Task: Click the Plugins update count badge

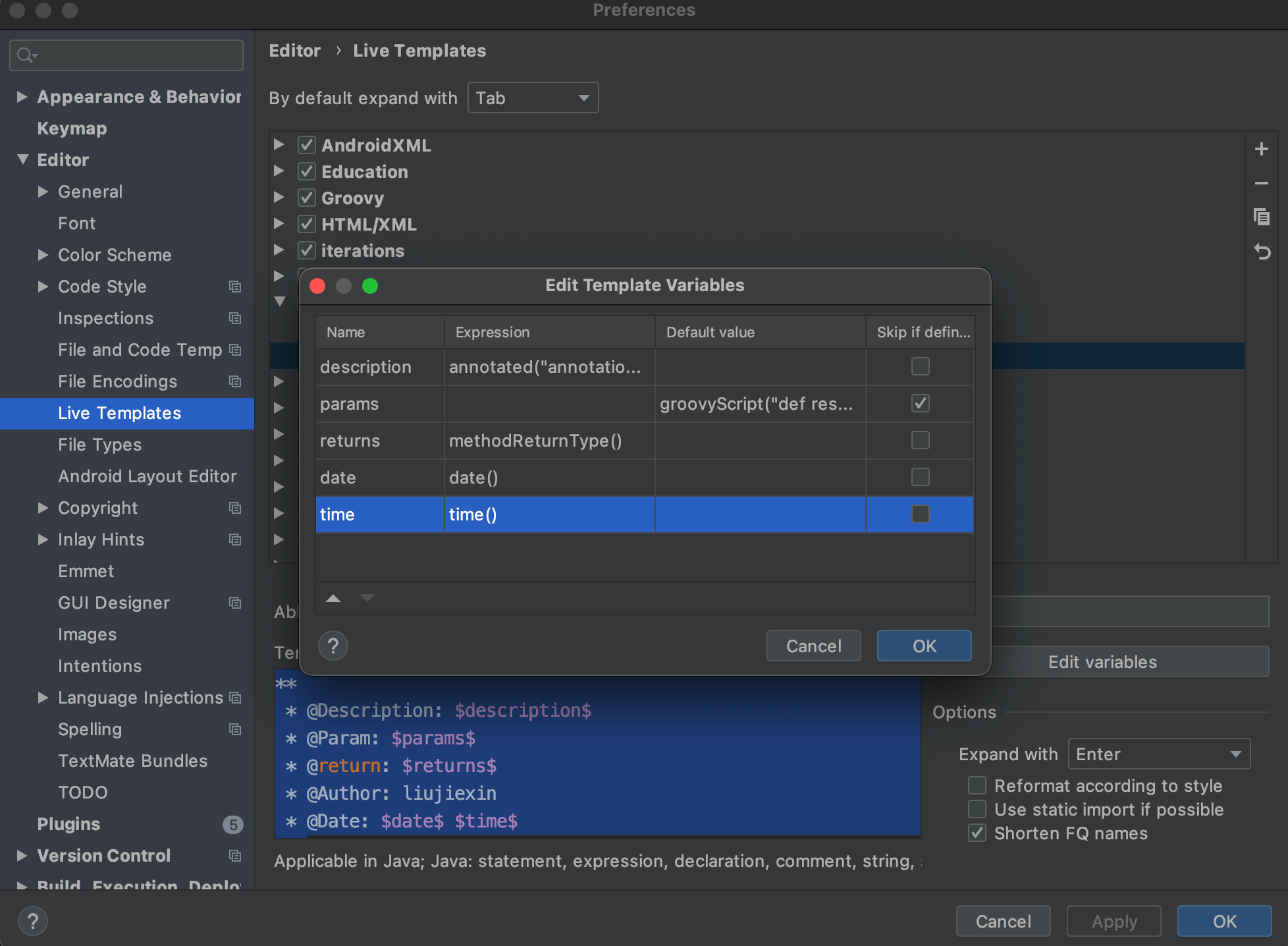Action: [233, 825]
